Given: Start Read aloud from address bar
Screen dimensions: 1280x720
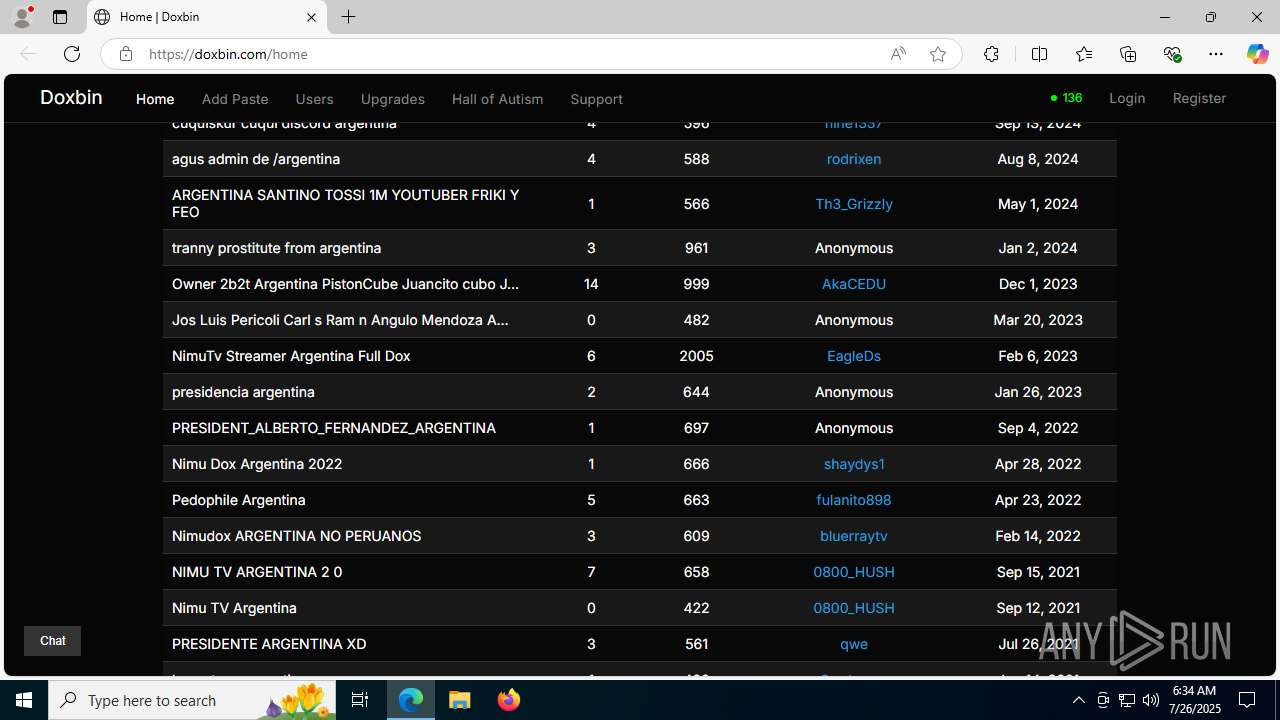Looking at the screenshot, I should coord(898,54).
